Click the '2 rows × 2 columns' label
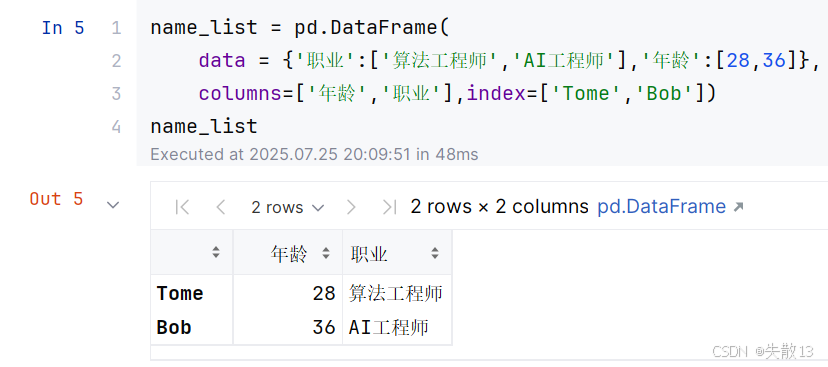This screenshot has height=367, width=828. (x=500, y=206)
